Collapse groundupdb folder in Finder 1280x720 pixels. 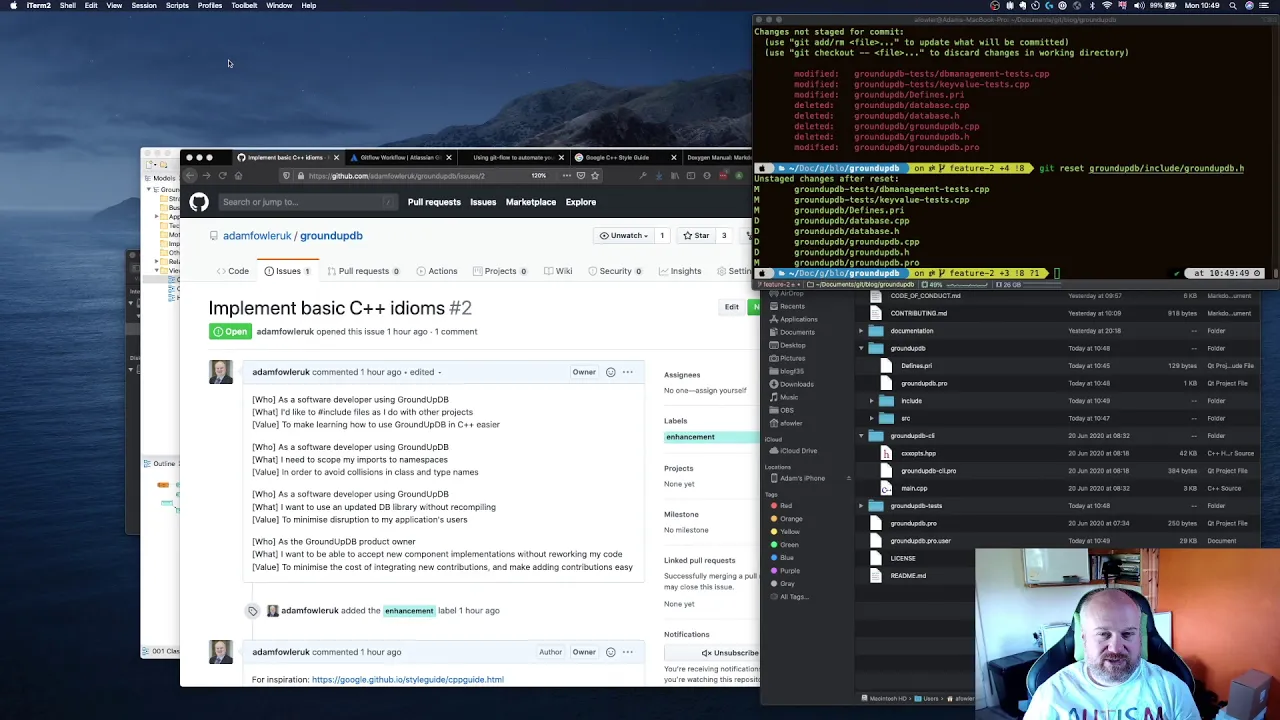click(x=862, y=348)
